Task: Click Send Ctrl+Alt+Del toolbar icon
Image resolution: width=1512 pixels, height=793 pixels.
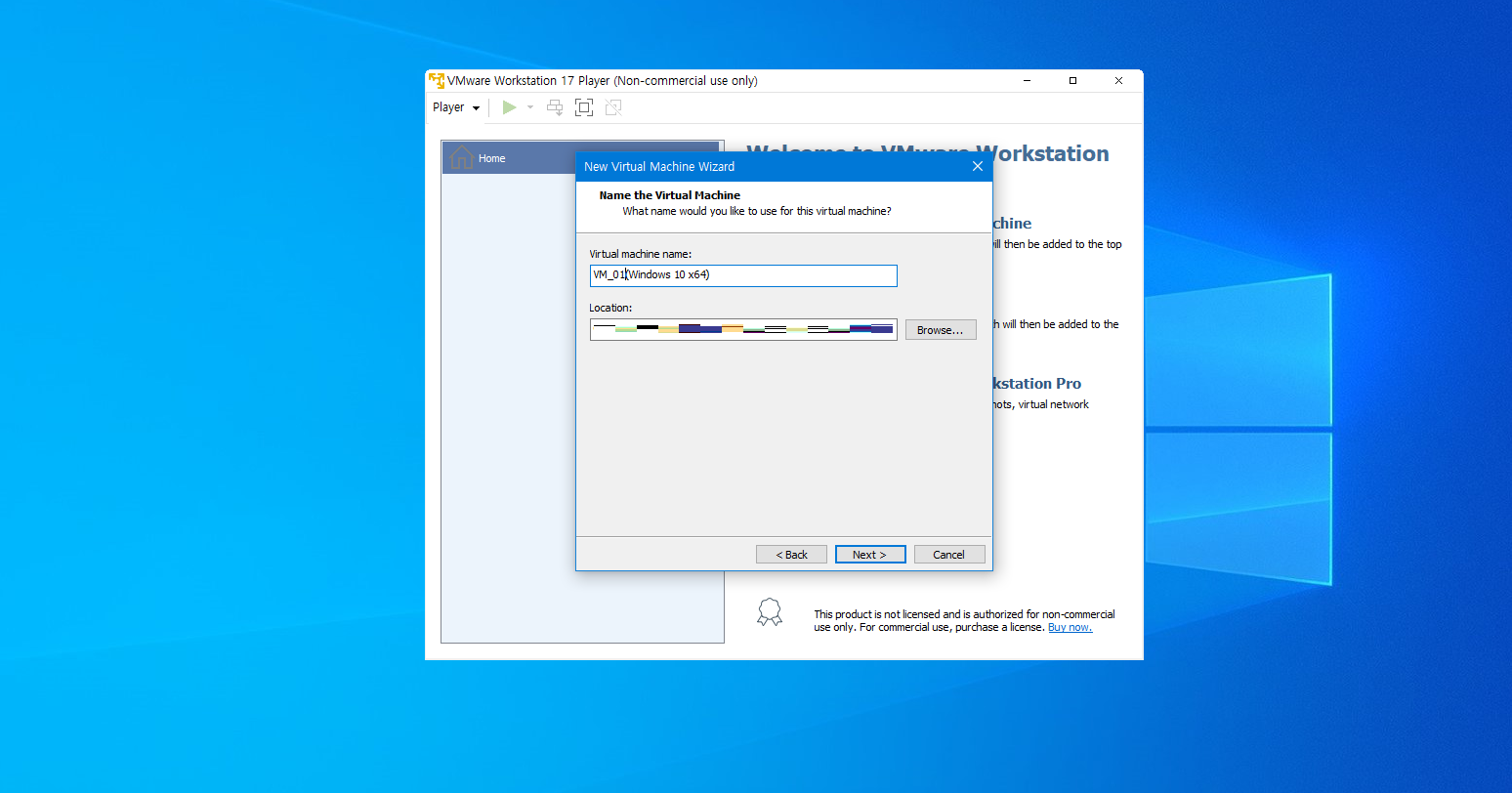Action: point(555,107)
